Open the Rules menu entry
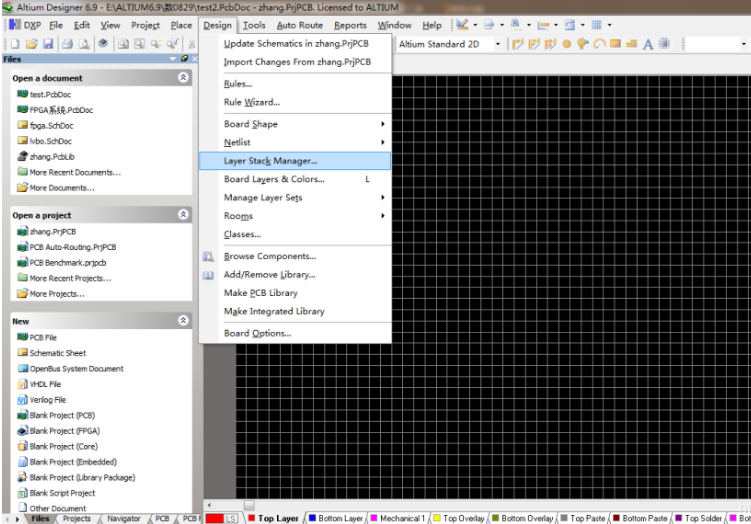This screenshot has height=524, width=751. pyautogui.click(x=295, y=84)
